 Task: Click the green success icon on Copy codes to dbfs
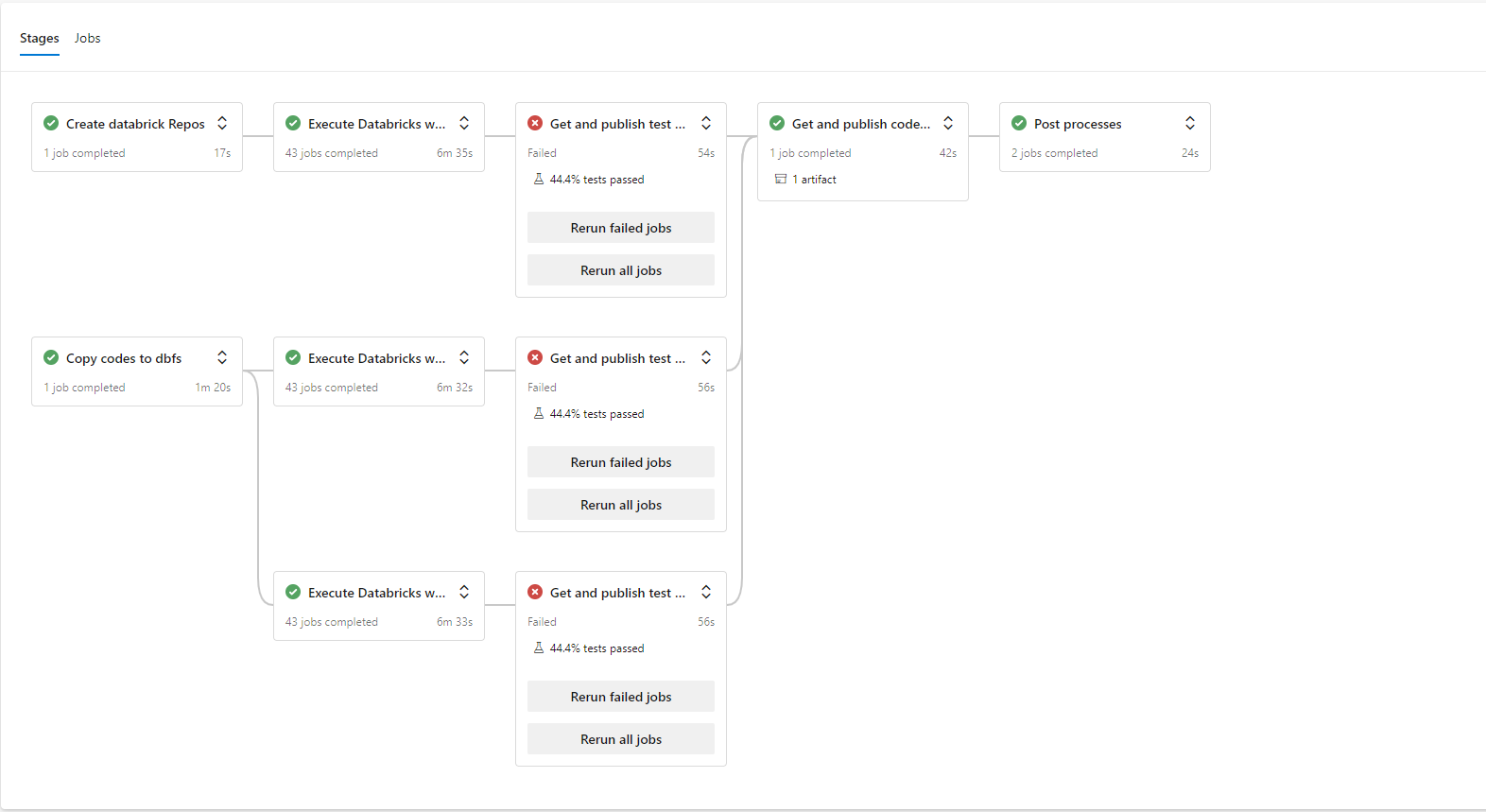pos(51,358)
